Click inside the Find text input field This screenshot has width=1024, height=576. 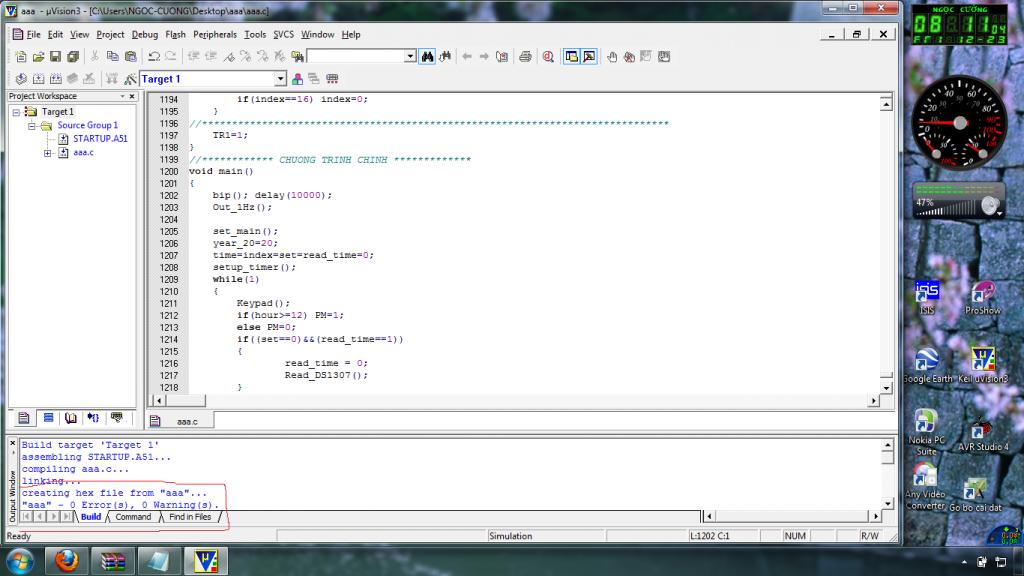(x=356, y=57)
